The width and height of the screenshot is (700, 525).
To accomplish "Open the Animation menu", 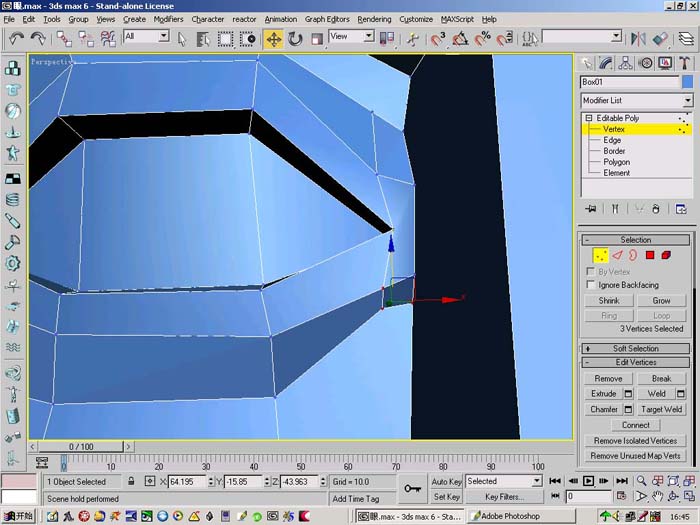I will pos(280,19).
